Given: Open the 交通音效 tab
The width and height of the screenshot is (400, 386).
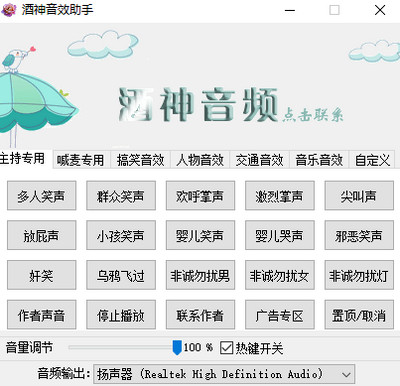Looking at the screenshot, I should click(x=259, y=160).
